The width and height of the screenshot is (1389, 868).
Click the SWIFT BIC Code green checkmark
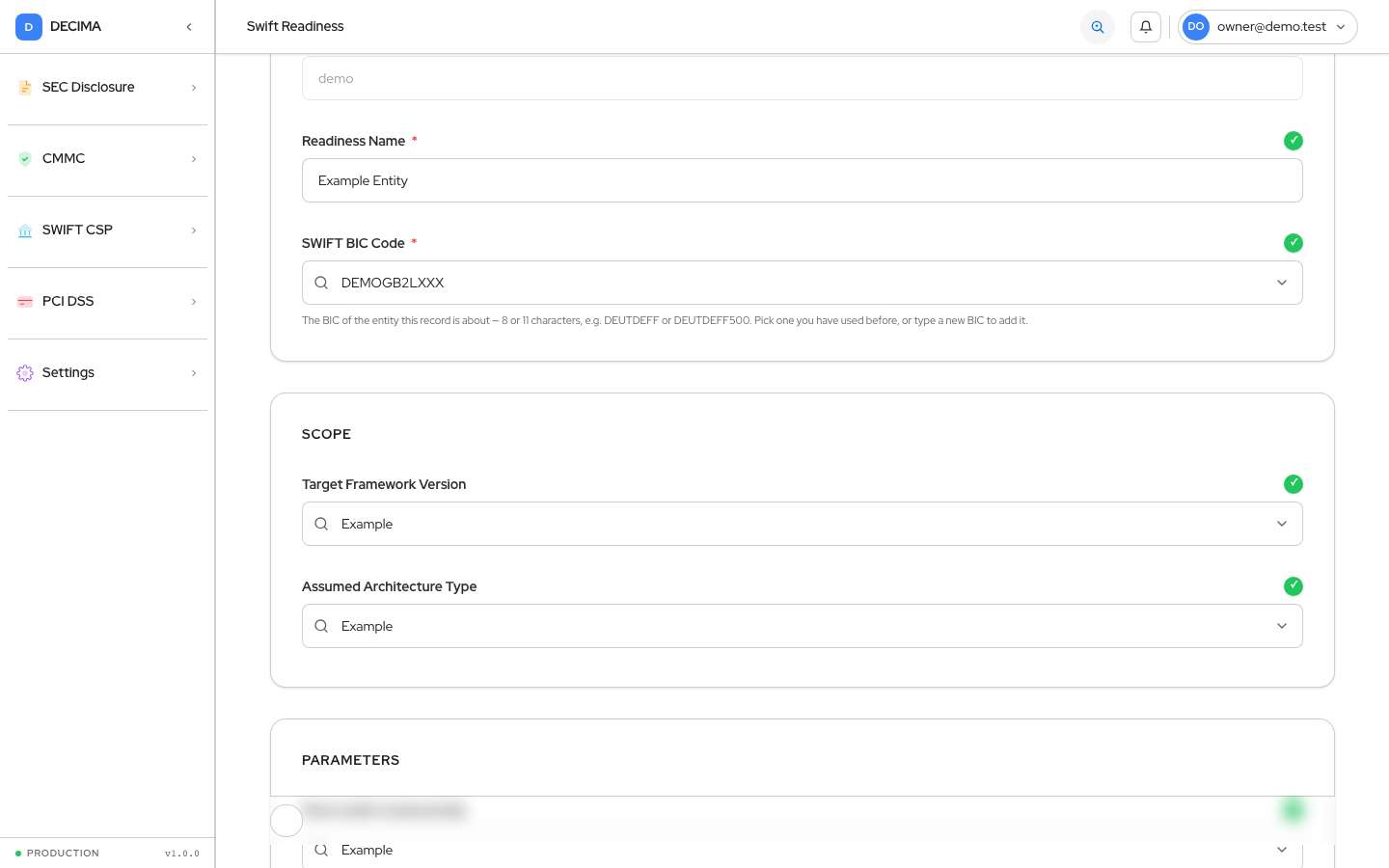[x=1294, y=243]
